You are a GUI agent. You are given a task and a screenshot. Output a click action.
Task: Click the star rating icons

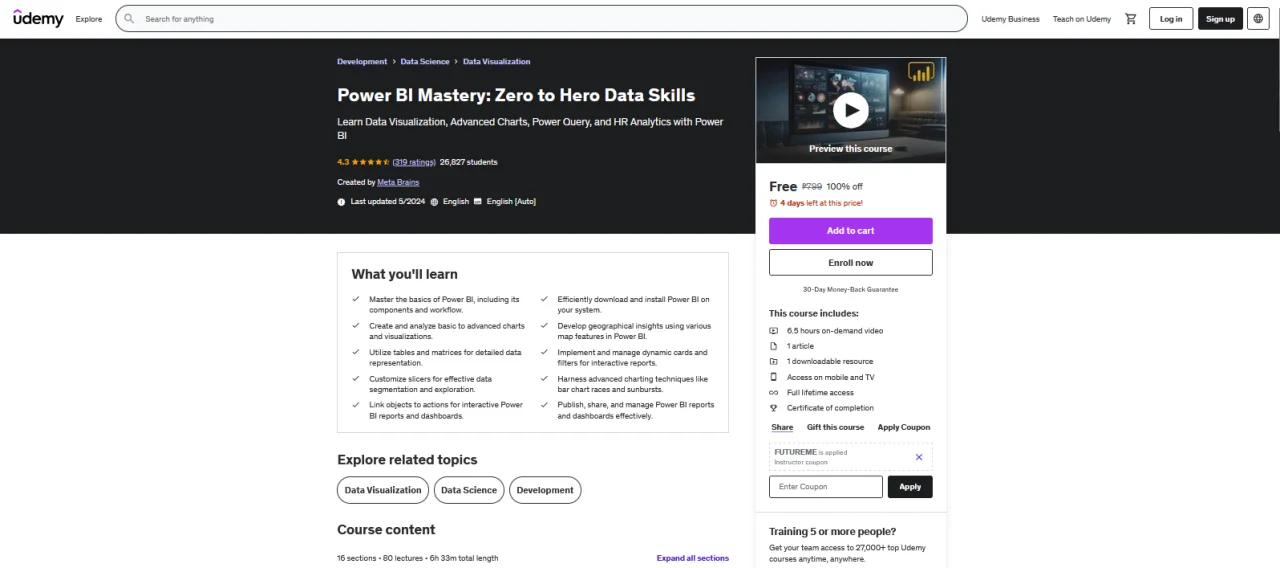(371, 162)
